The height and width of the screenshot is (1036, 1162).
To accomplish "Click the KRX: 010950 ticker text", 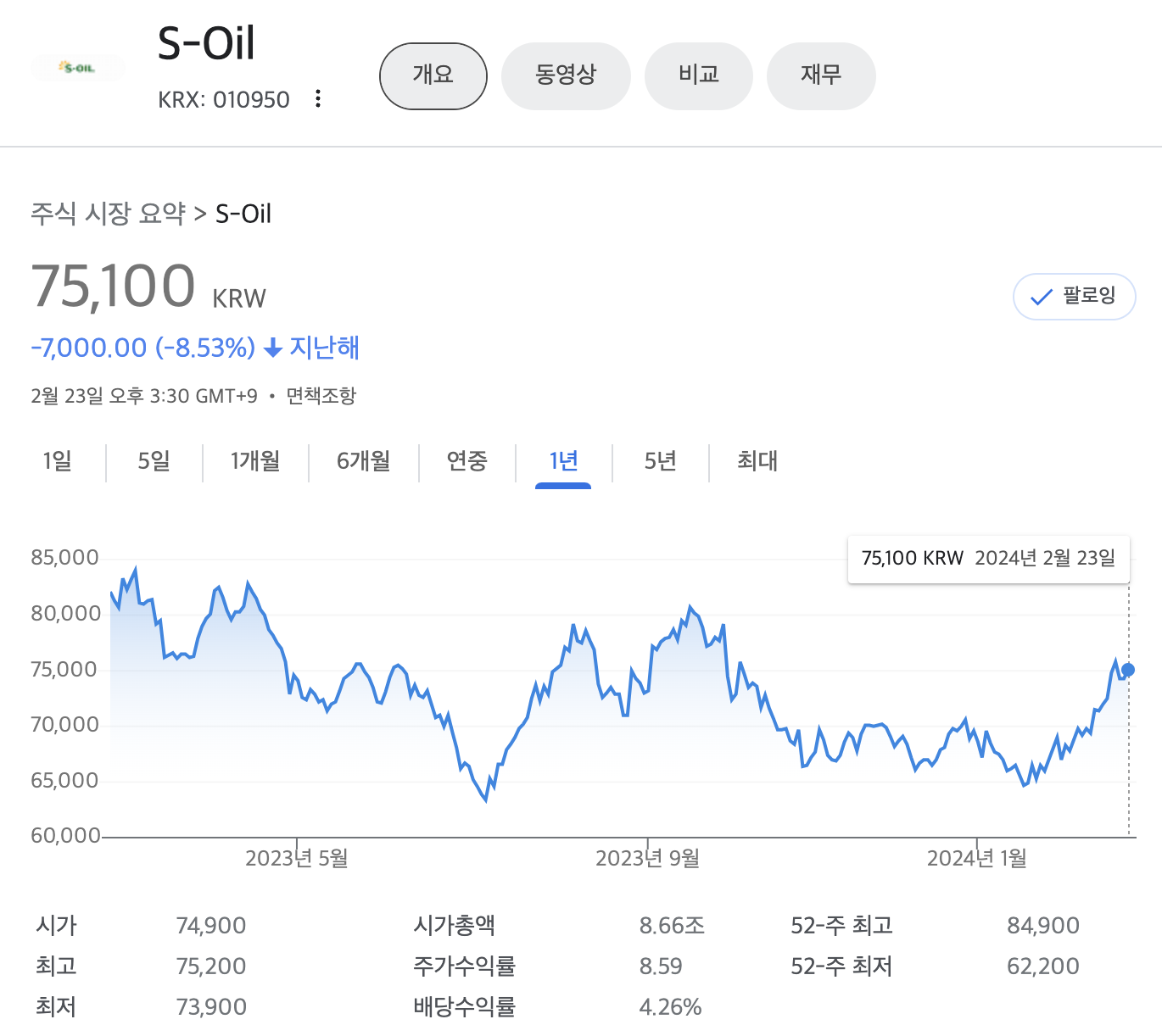I will [x=224, y=100].
